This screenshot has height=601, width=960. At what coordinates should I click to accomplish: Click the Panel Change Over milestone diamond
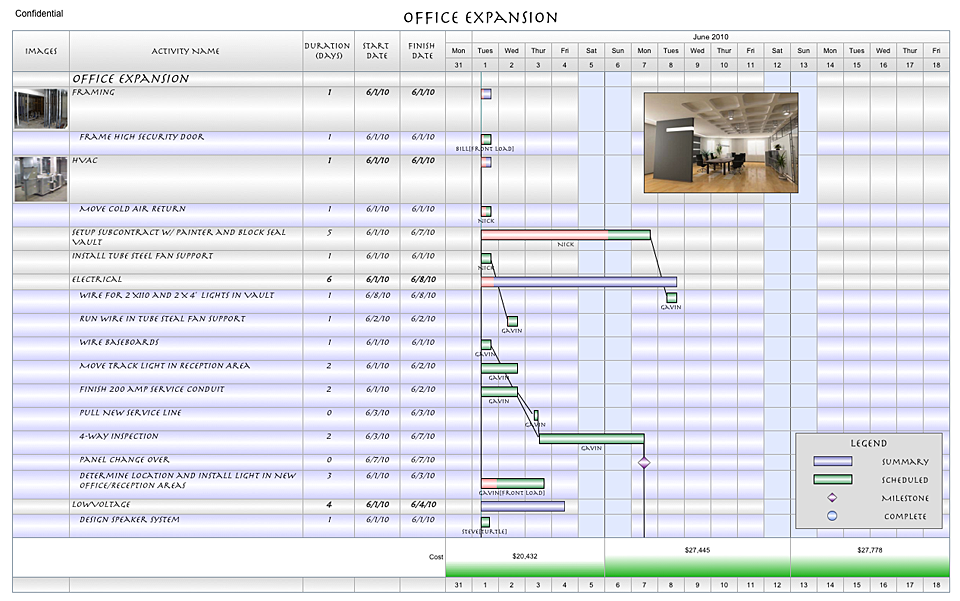tap(644, 462)
